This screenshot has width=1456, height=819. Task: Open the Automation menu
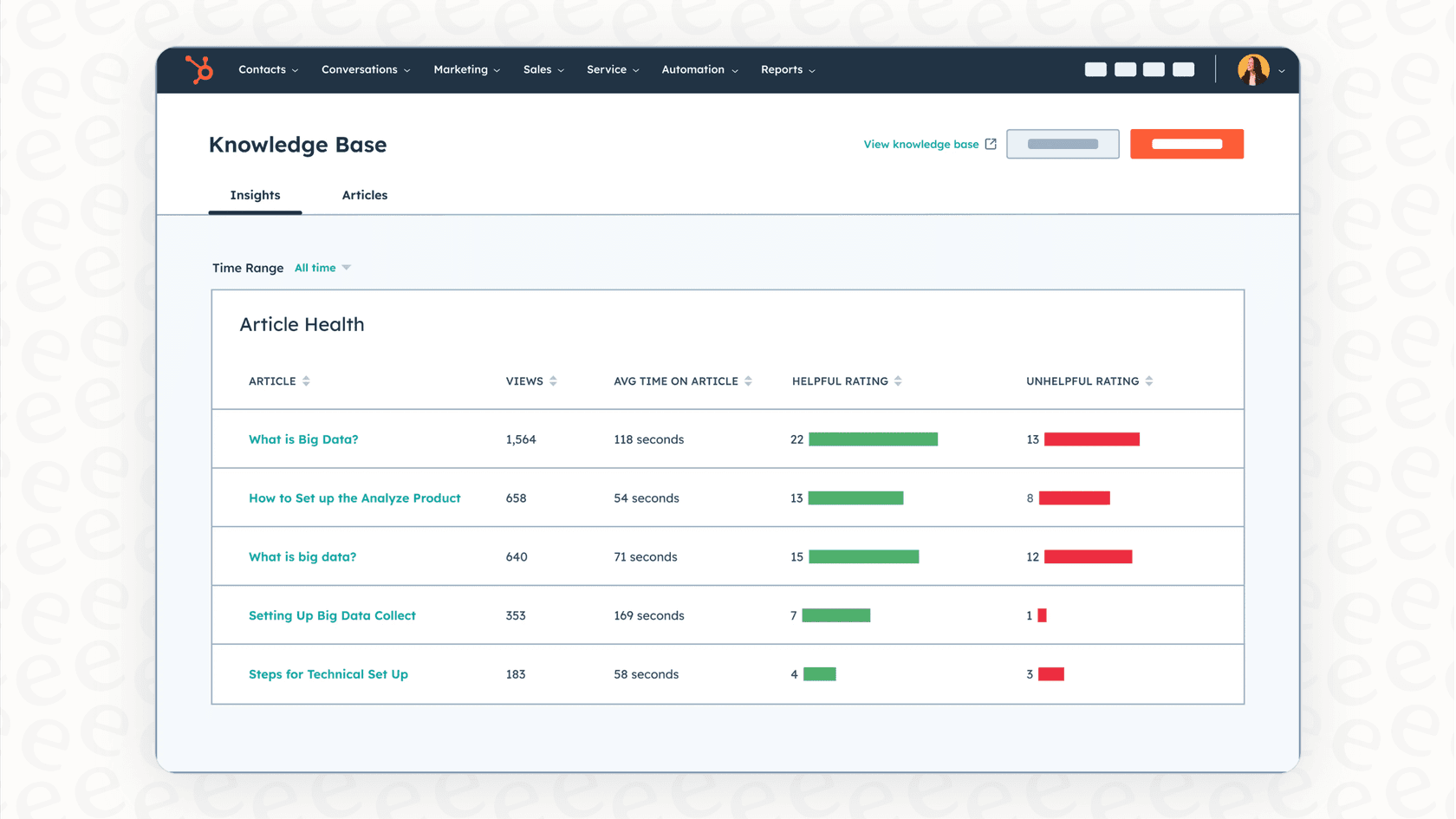693,69
